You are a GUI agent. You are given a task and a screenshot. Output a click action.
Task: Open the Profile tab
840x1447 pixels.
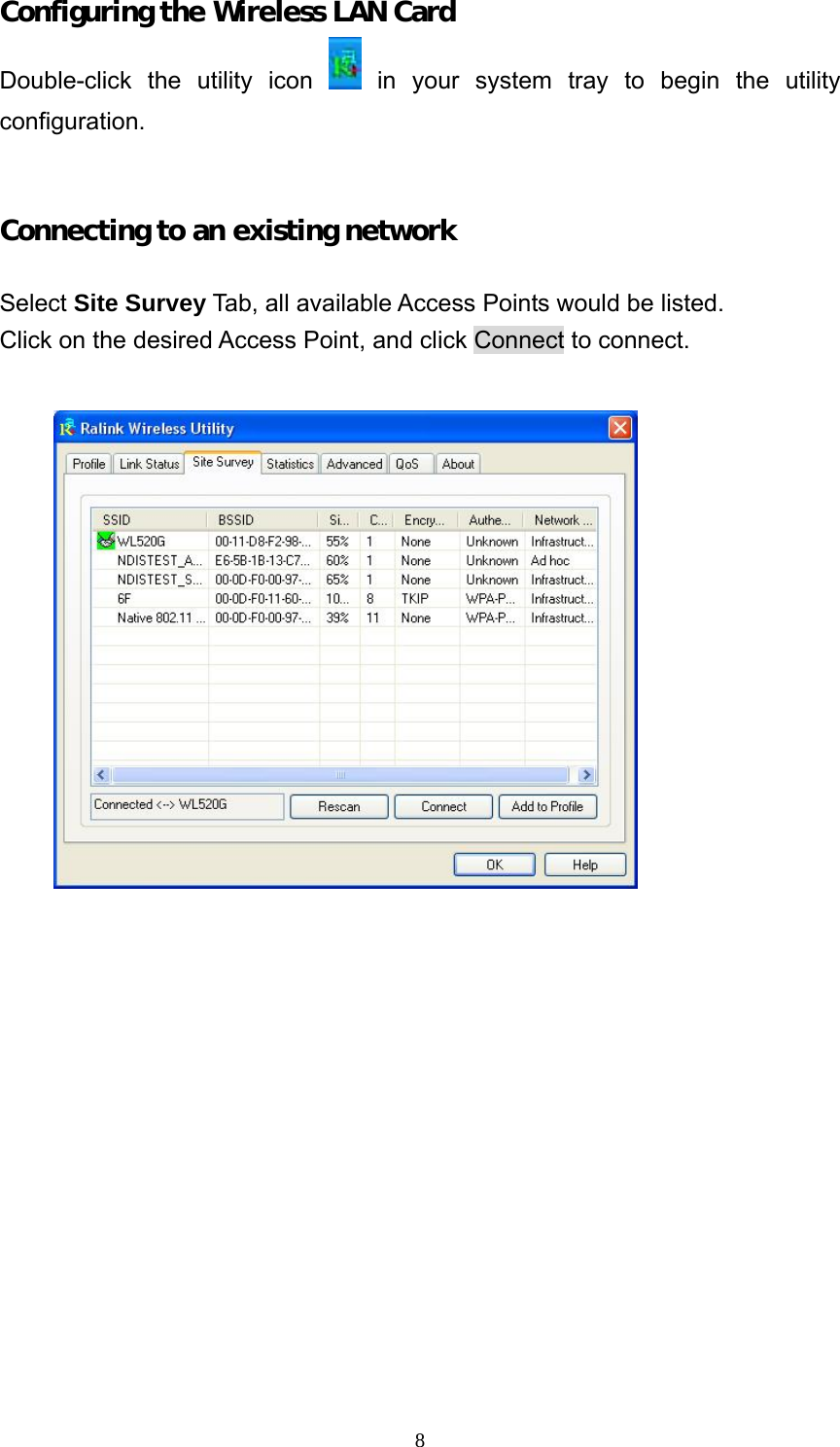[87, 464]
